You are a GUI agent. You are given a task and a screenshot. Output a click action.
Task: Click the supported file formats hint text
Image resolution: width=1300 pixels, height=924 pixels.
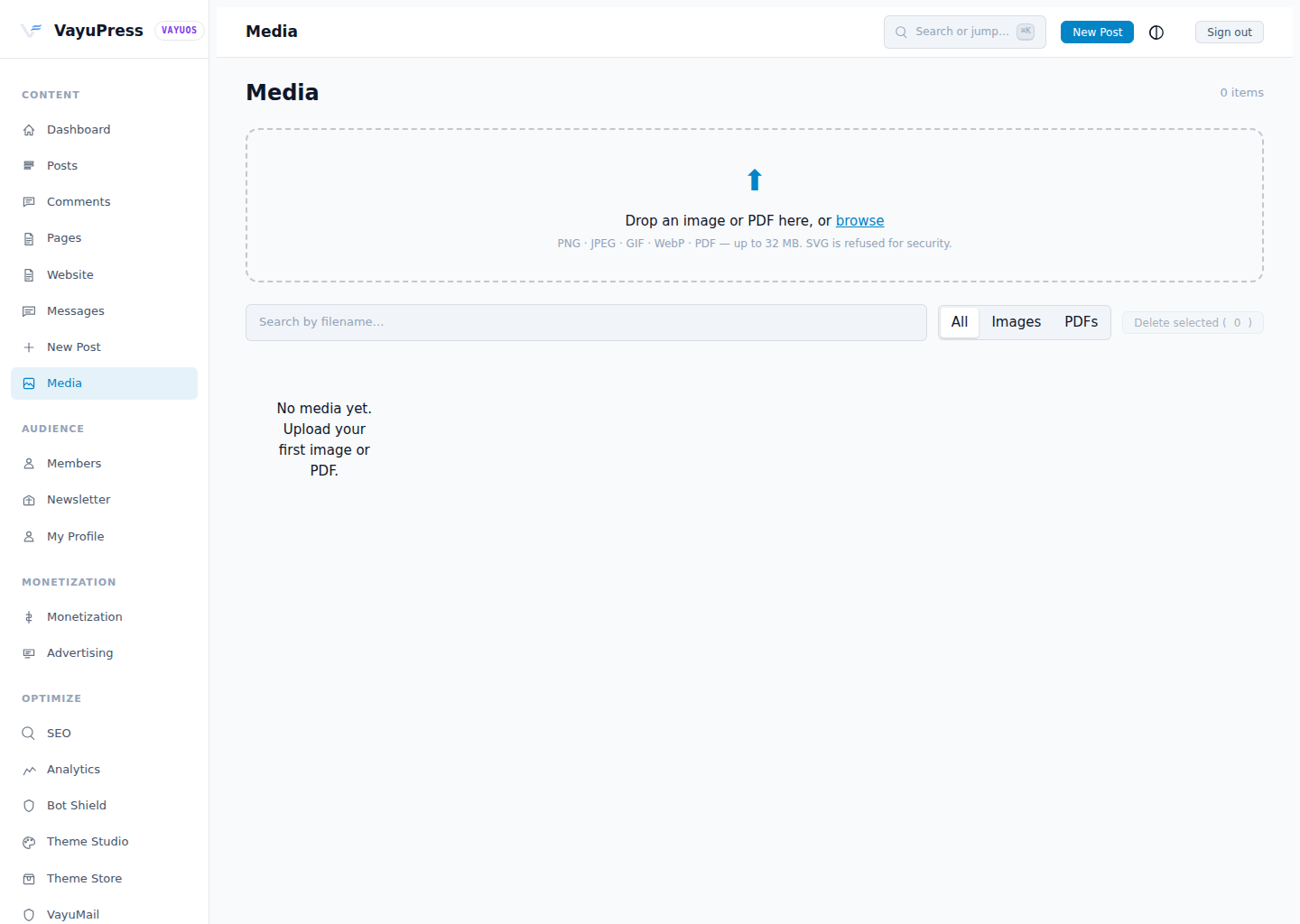(755, 244)
